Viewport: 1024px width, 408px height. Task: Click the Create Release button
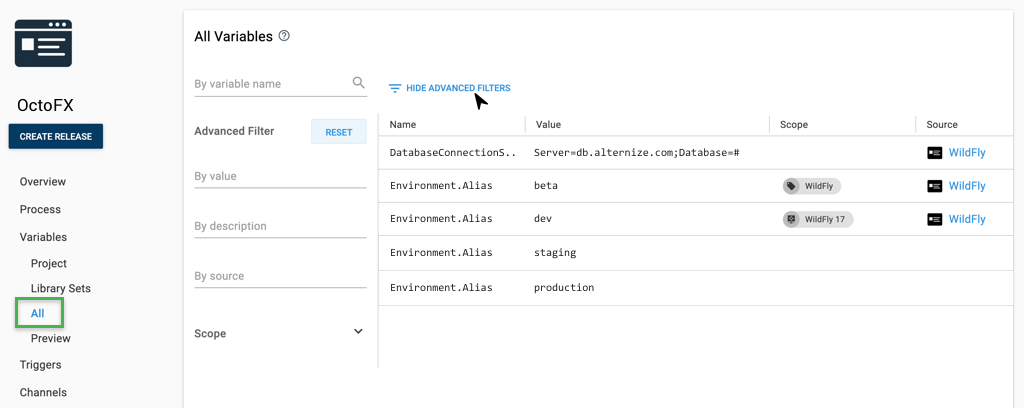tap(56, 136)
